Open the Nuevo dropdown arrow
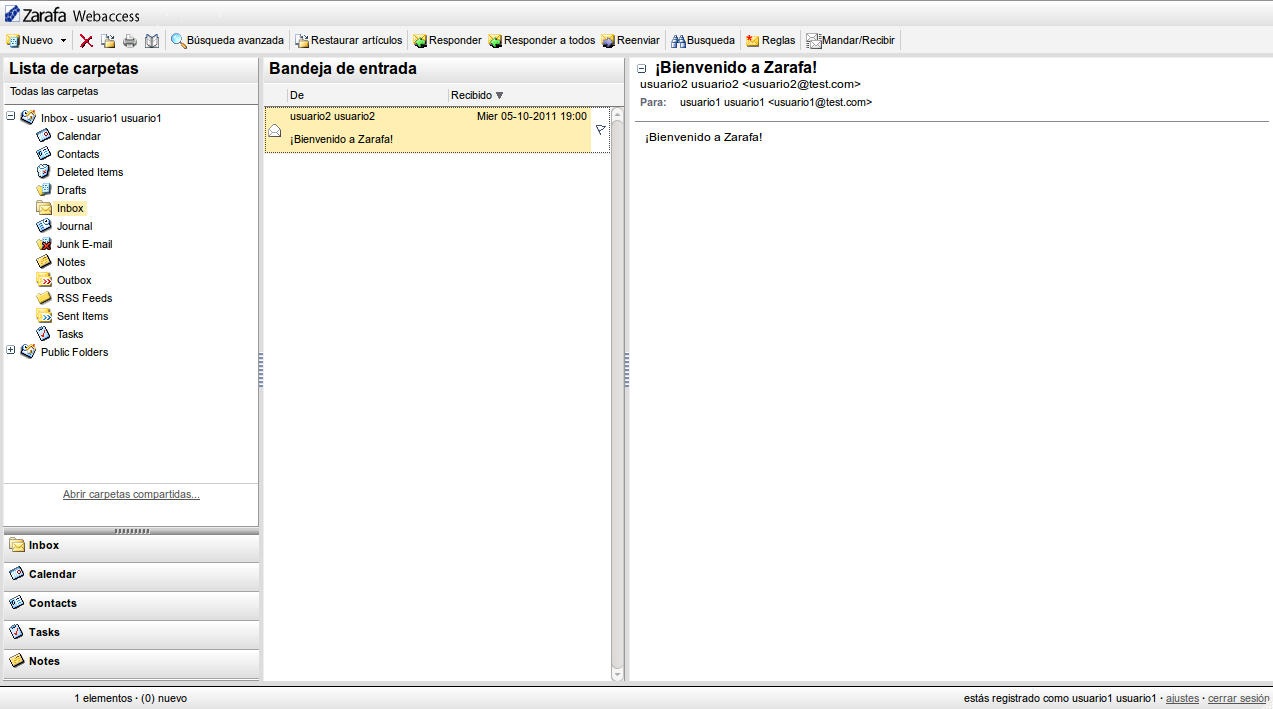Screen dimensions: 1273x709 (x=64, y=41)
